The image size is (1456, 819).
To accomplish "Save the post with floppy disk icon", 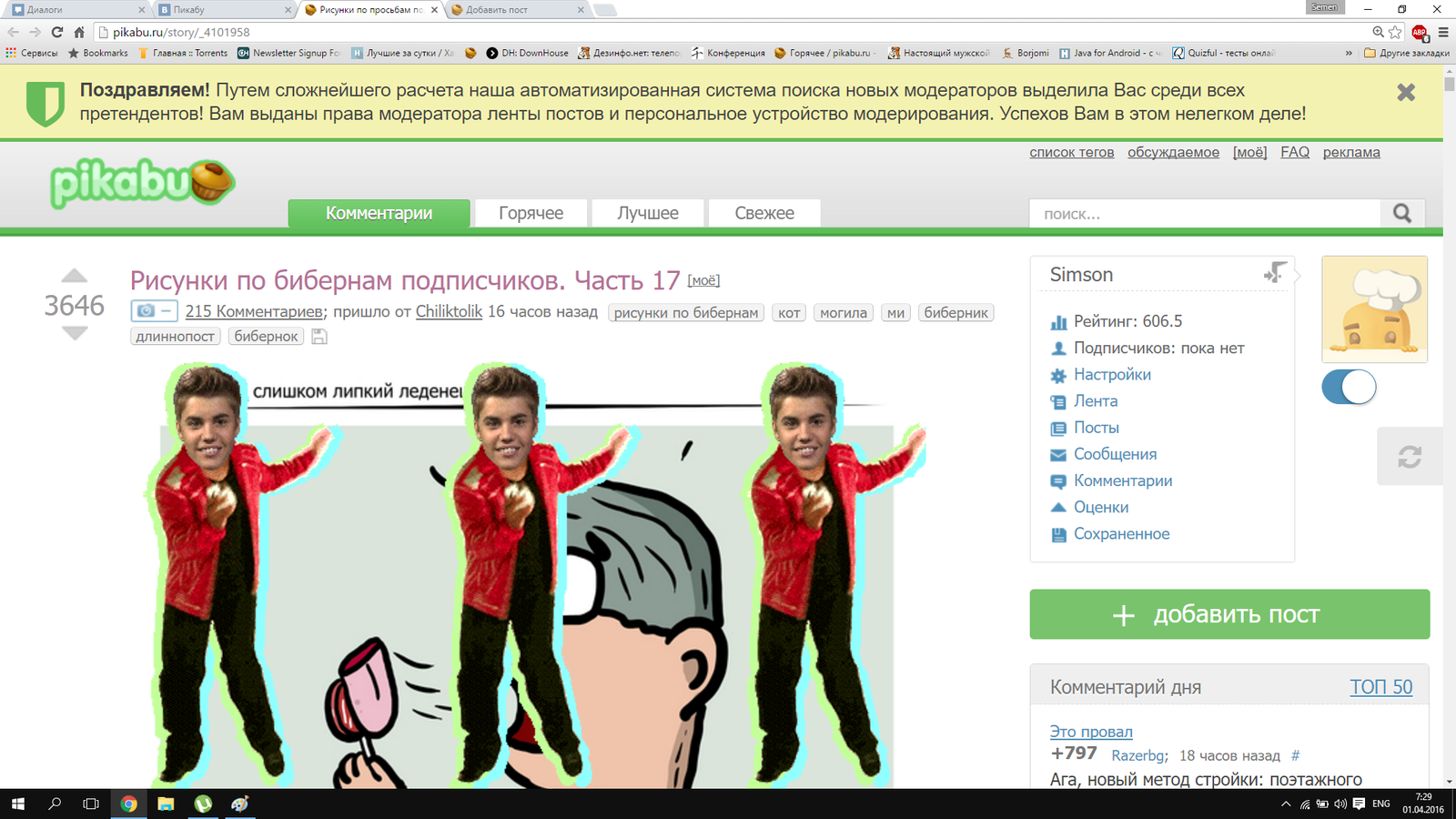I will tap(319, 336).
